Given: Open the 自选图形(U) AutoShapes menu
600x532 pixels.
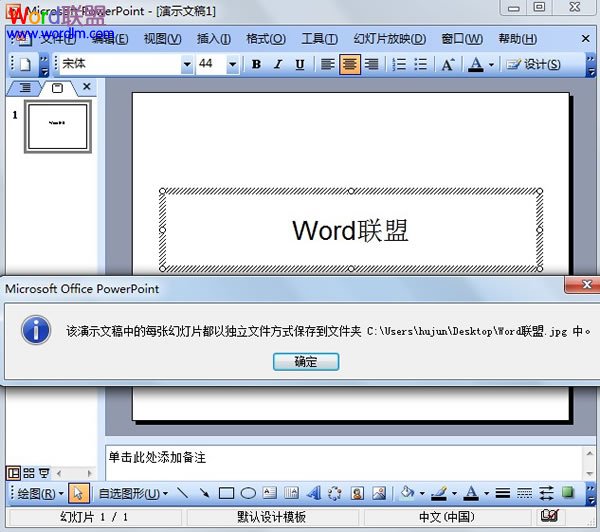Looking at the screenshot, I should 133,493.
